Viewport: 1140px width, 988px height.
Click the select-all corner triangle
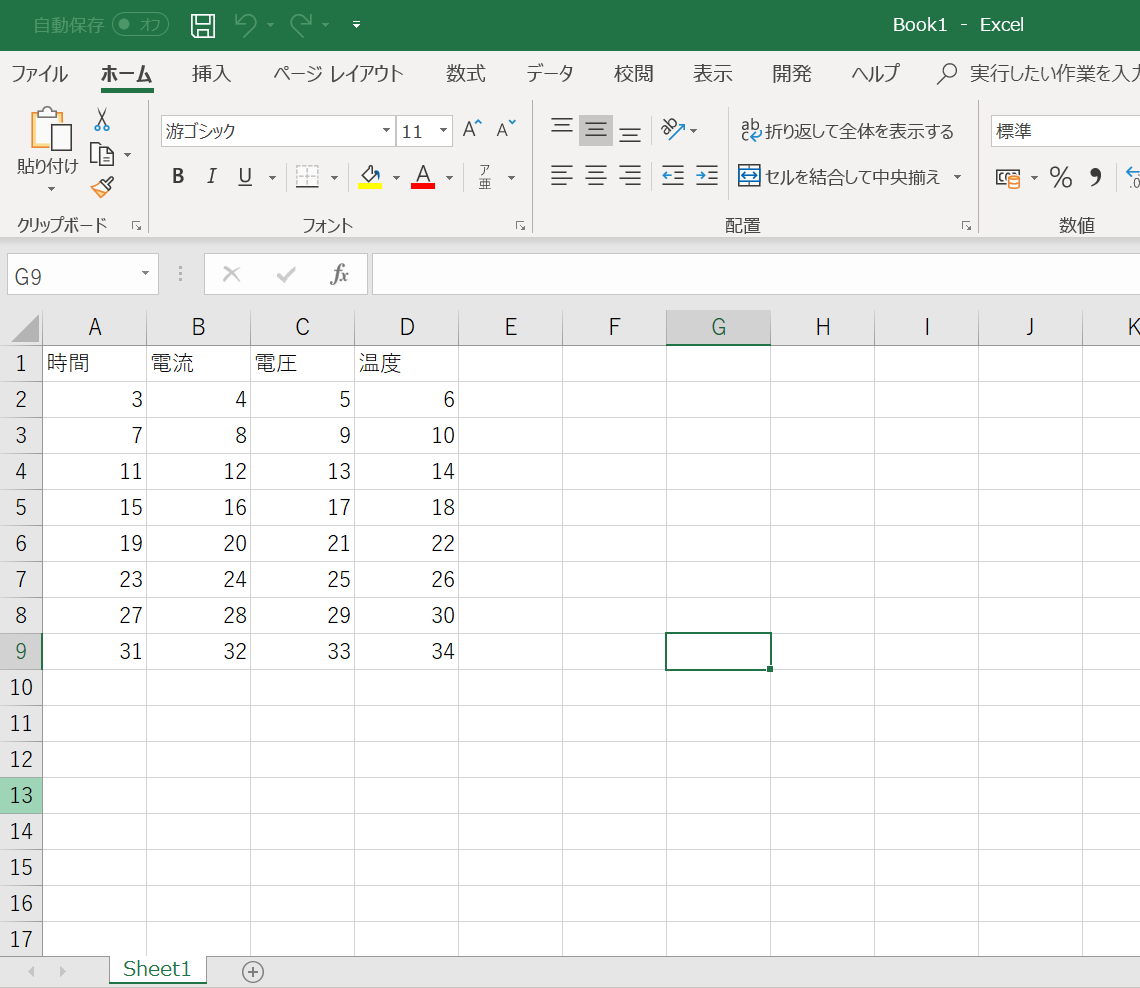[25, 328]
